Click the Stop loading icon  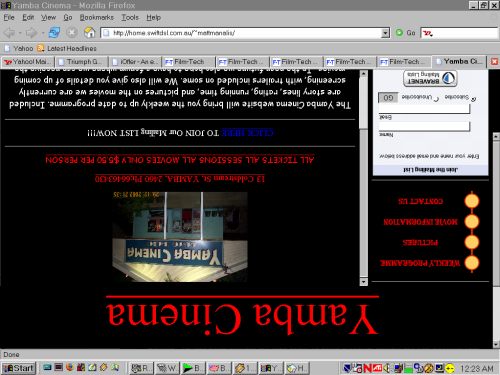71,33
